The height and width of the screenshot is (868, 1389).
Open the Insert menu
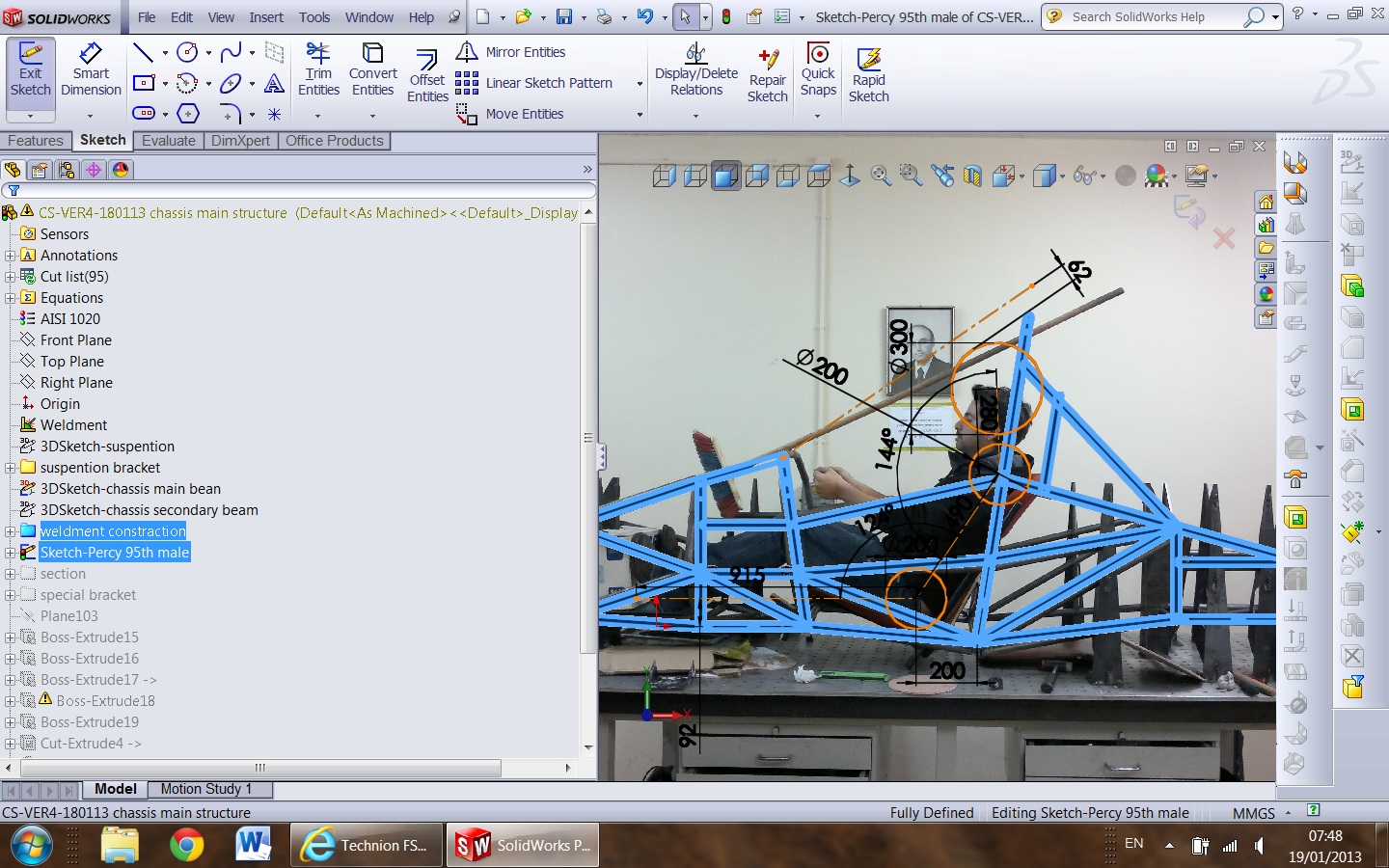tap(266, 17)
